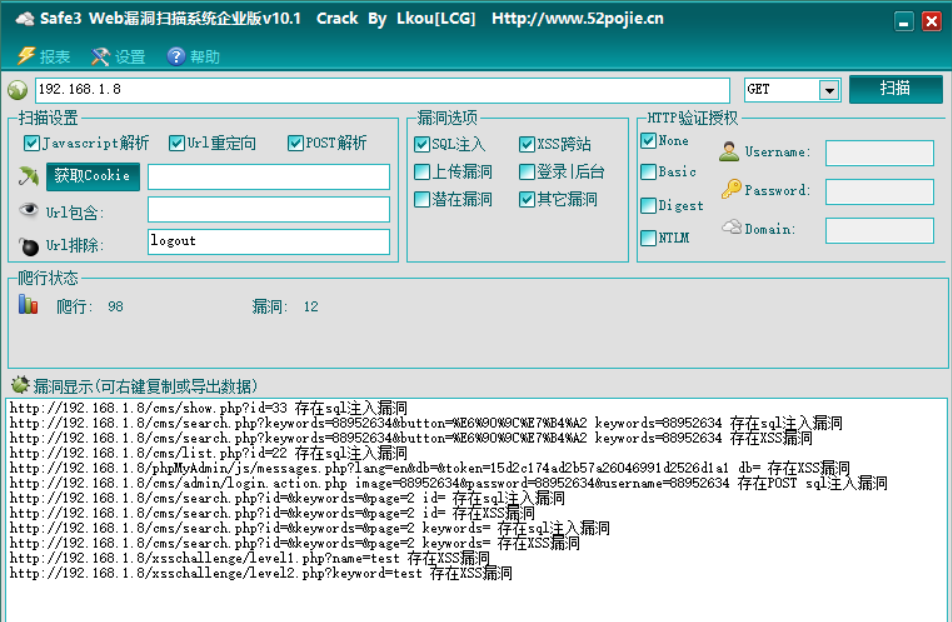Disable the SQL注入 checkbox
Screen dimensions: 952x622
click(x=422, y=144)
